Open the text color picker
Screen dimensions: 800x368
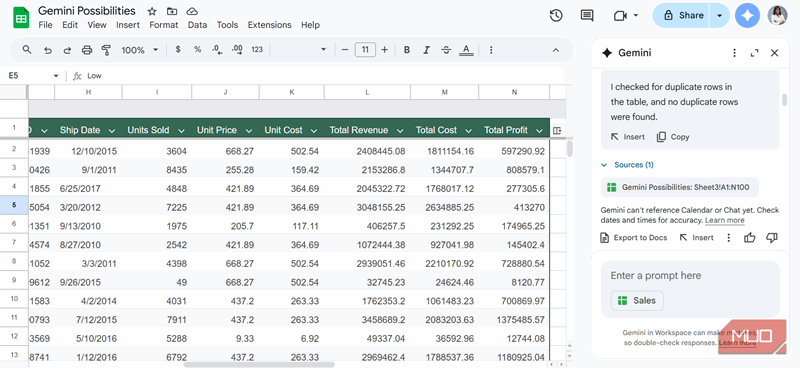(466, 50)
